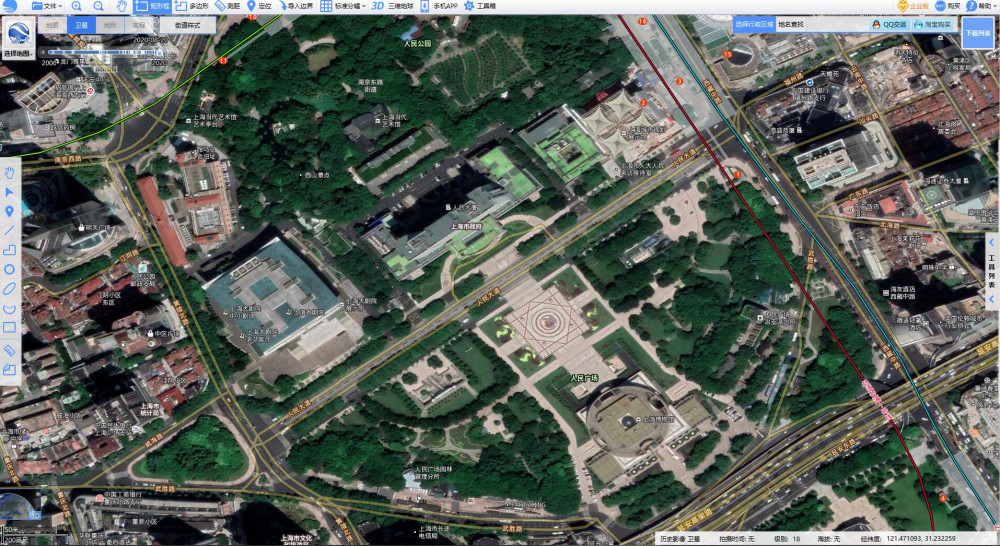1000x546 pixels.
Task: Select the ellipse drawing tool in left sidebar
Action: (10, 288)
